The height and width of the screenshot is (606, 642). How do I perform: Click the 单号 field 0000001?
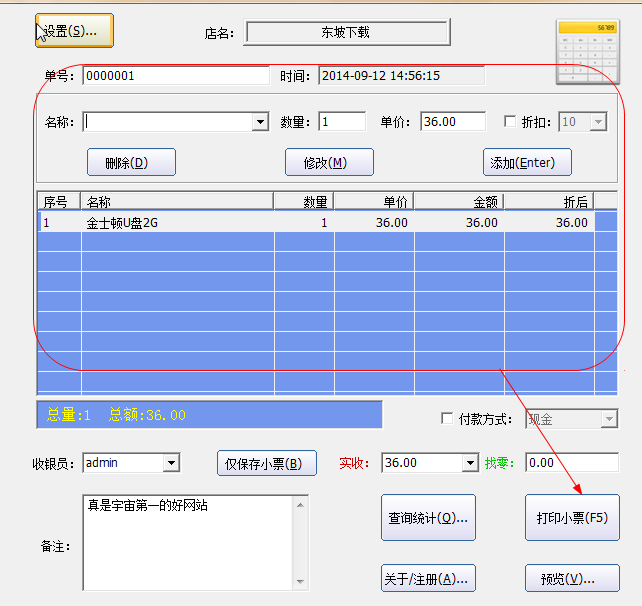coord(176,76)
